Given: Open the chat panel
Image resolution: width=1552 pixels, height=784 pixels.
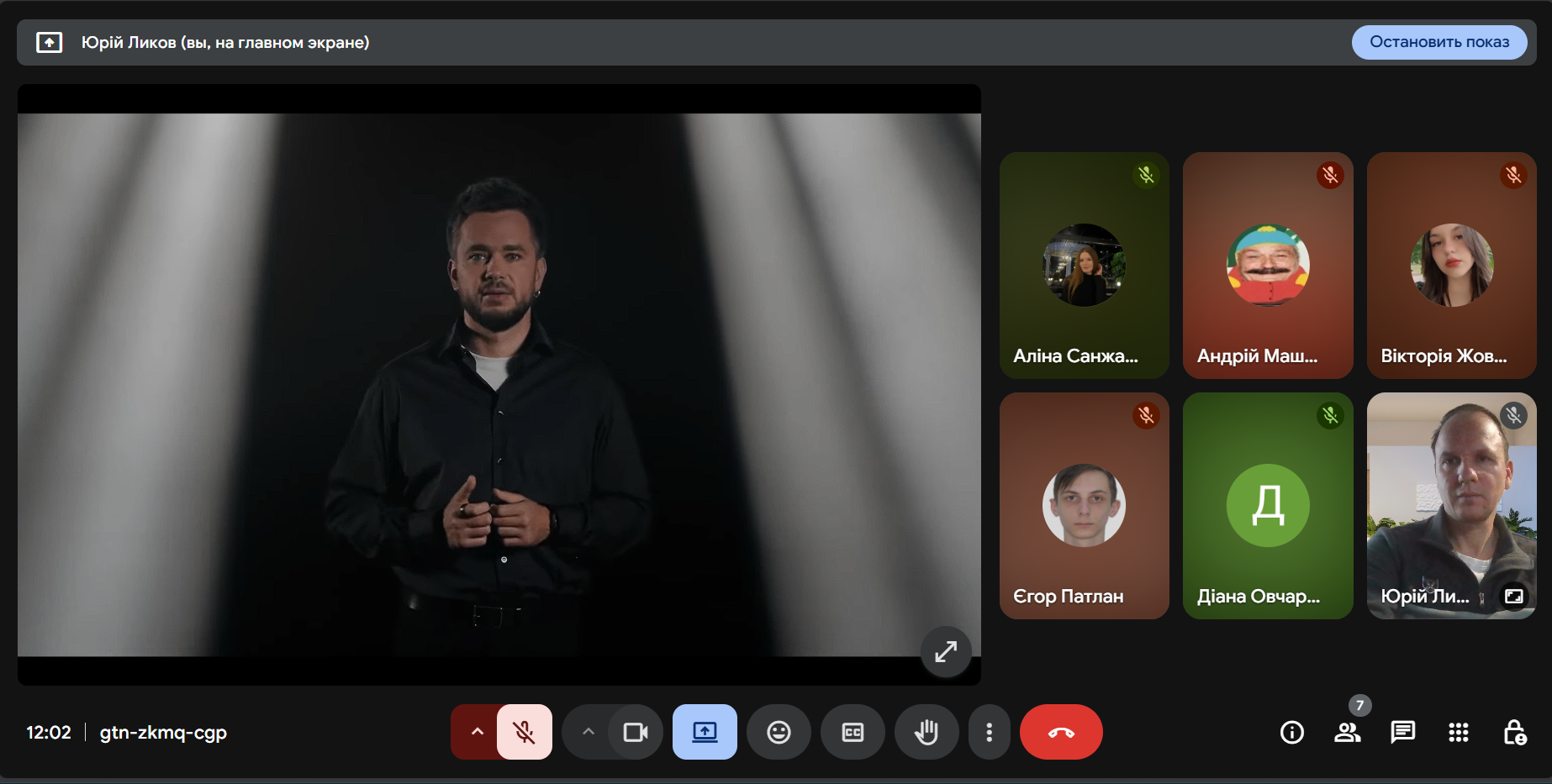Looking at the screenshot, I should pyautogui.click(x=1402, y=733).
